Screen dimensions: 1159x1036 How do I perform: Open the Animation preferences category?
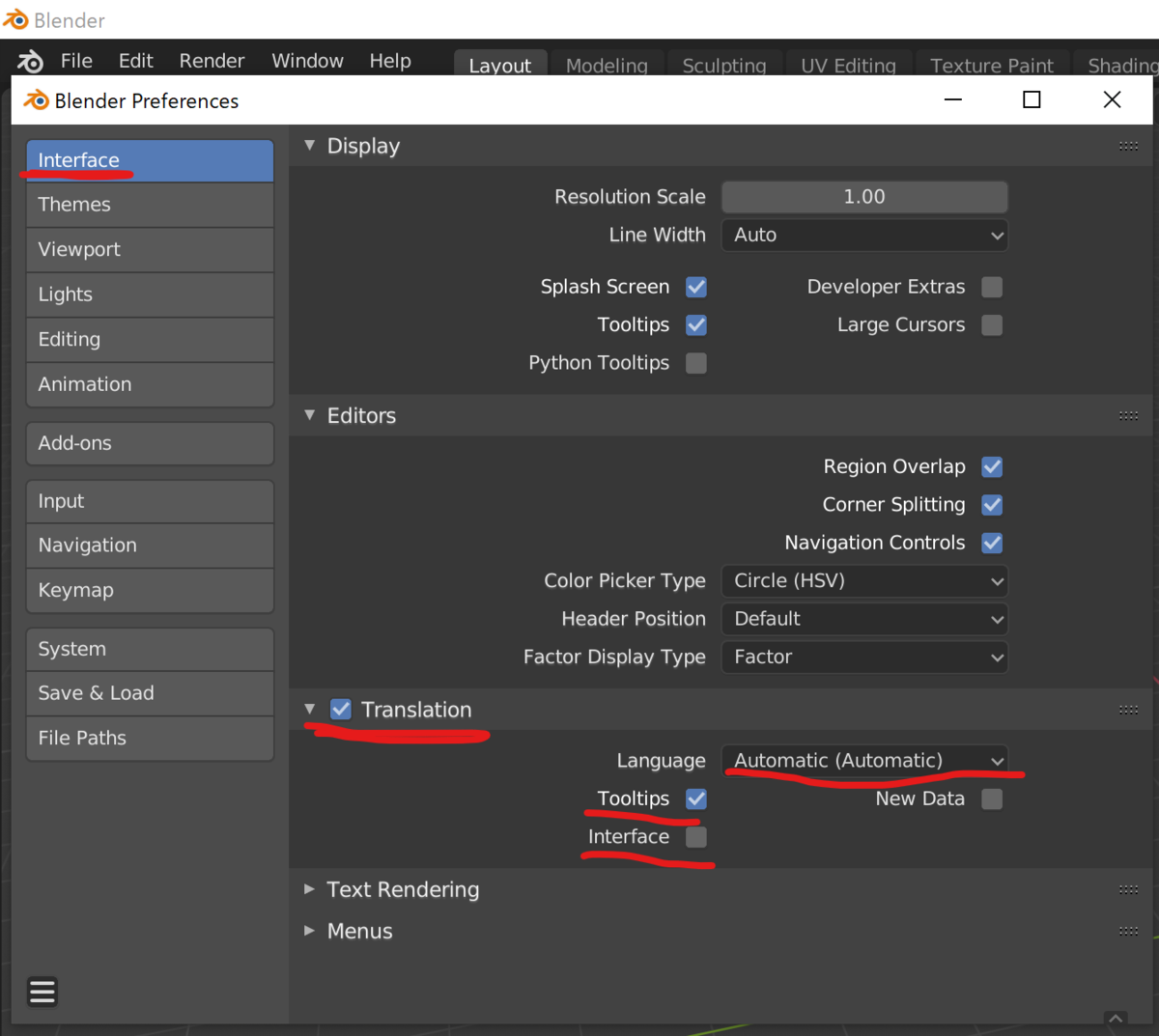pos(150,384)
